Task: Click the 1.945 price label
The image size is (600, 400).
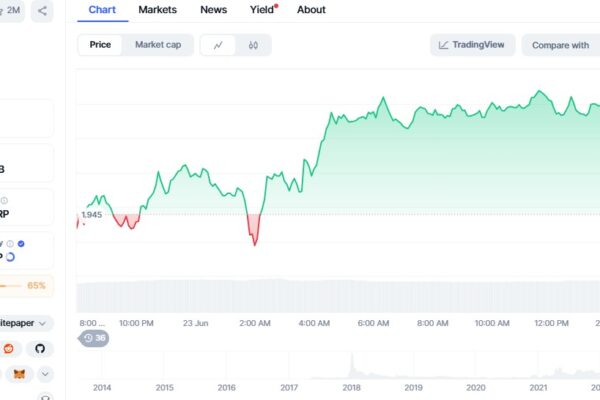Action: point(92,215)
